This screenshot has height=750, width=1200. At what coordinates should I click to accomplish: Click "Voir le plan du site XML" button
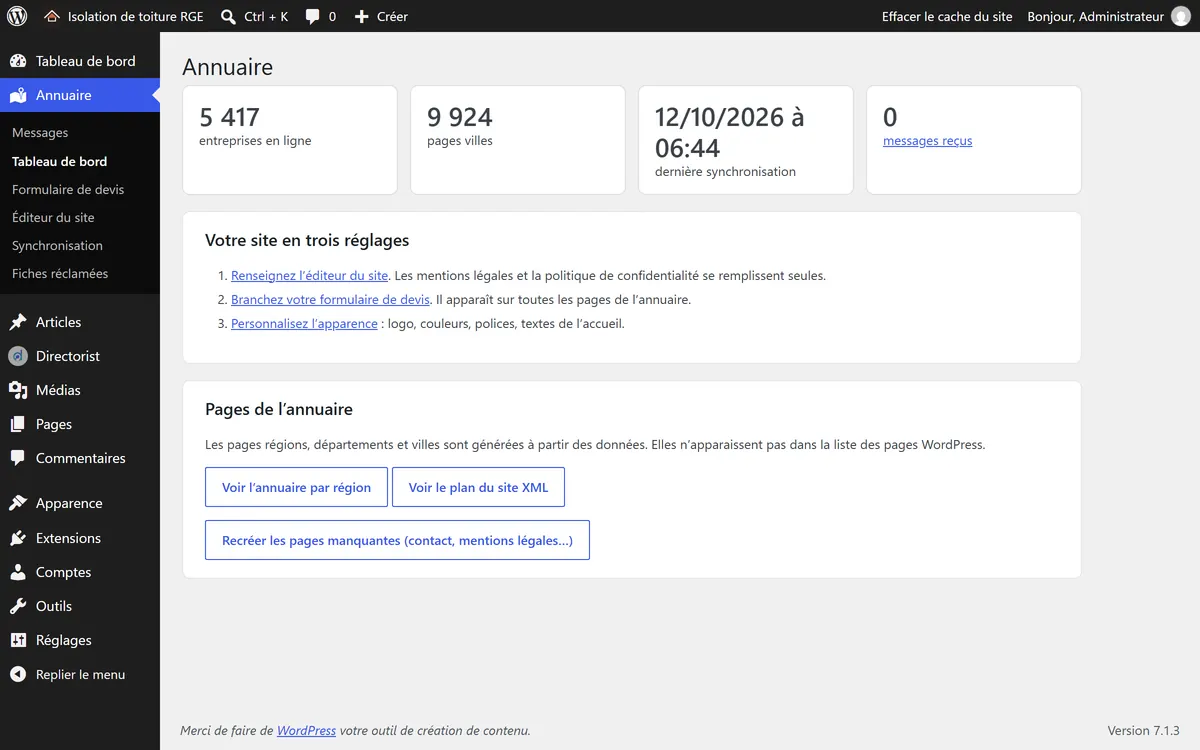click(478, 488)
